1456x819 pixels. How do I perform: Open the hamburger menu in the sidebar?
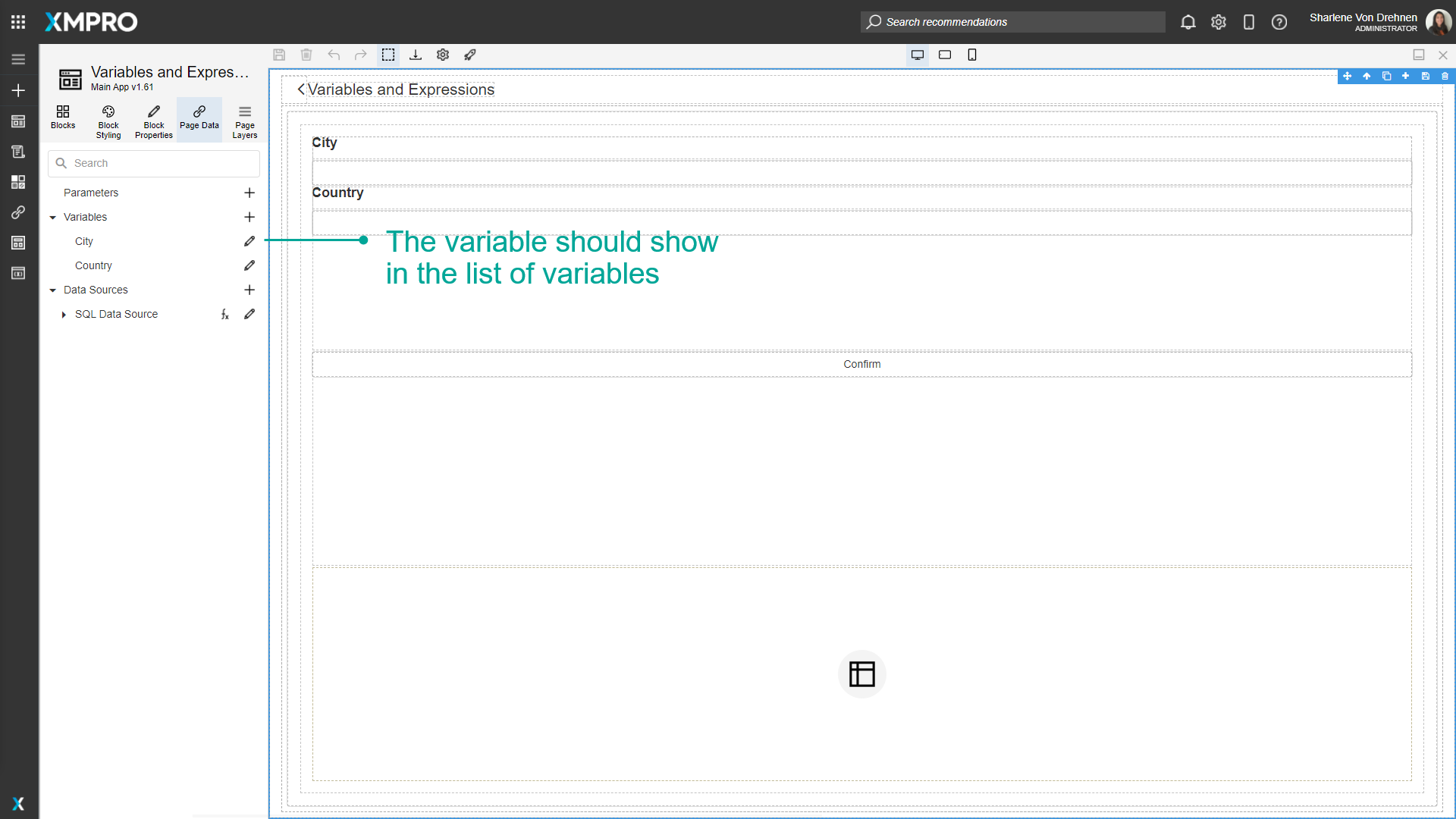coord(18,58)
